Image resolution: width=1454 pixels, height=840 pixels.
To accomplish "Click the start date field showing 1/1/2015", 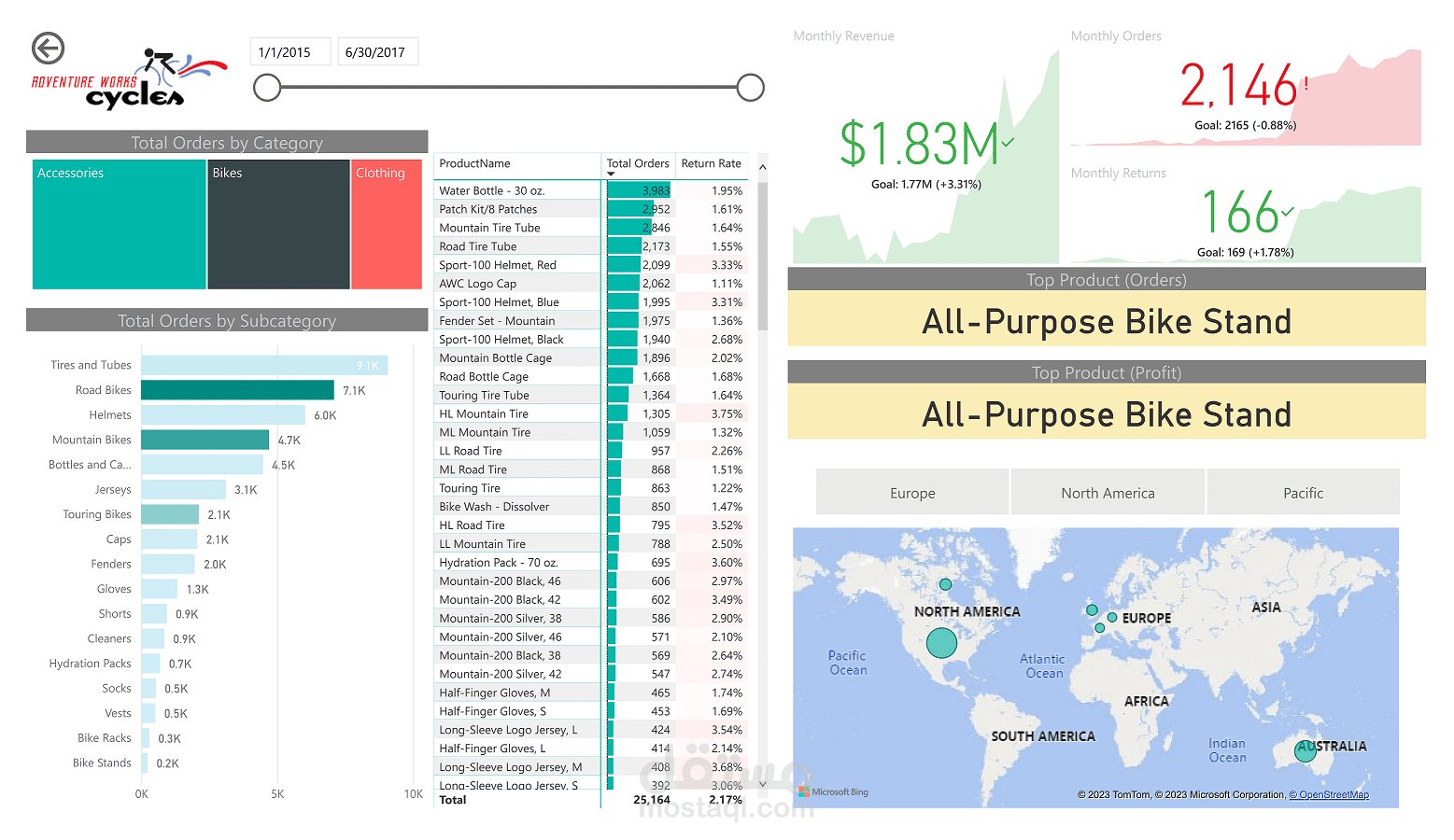I will (x=289, y=51).
